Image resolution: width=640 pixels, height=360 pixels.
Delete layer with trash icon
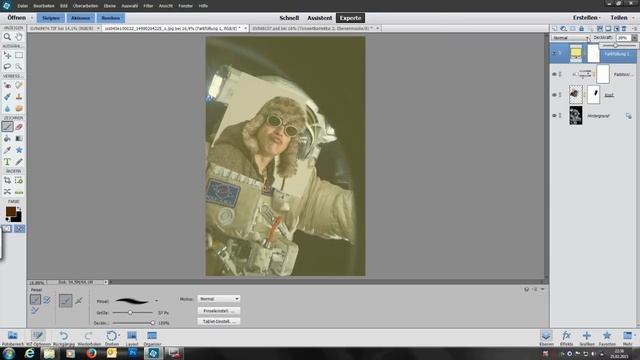(624, 28)
